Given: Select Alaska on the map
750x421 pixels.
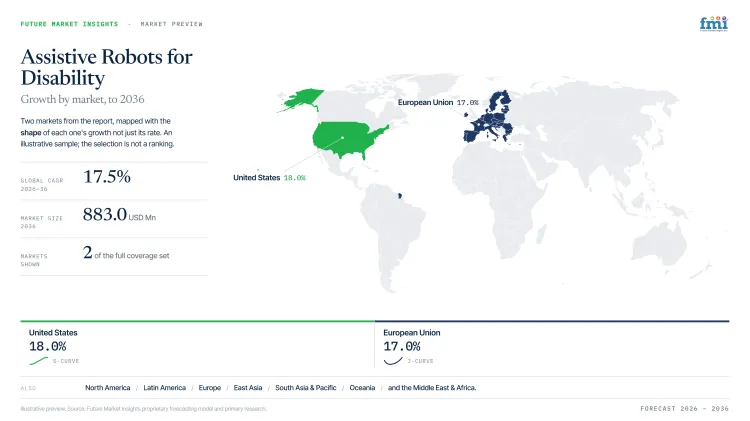Looking at the screenshot, I should [x=301, y=100].
